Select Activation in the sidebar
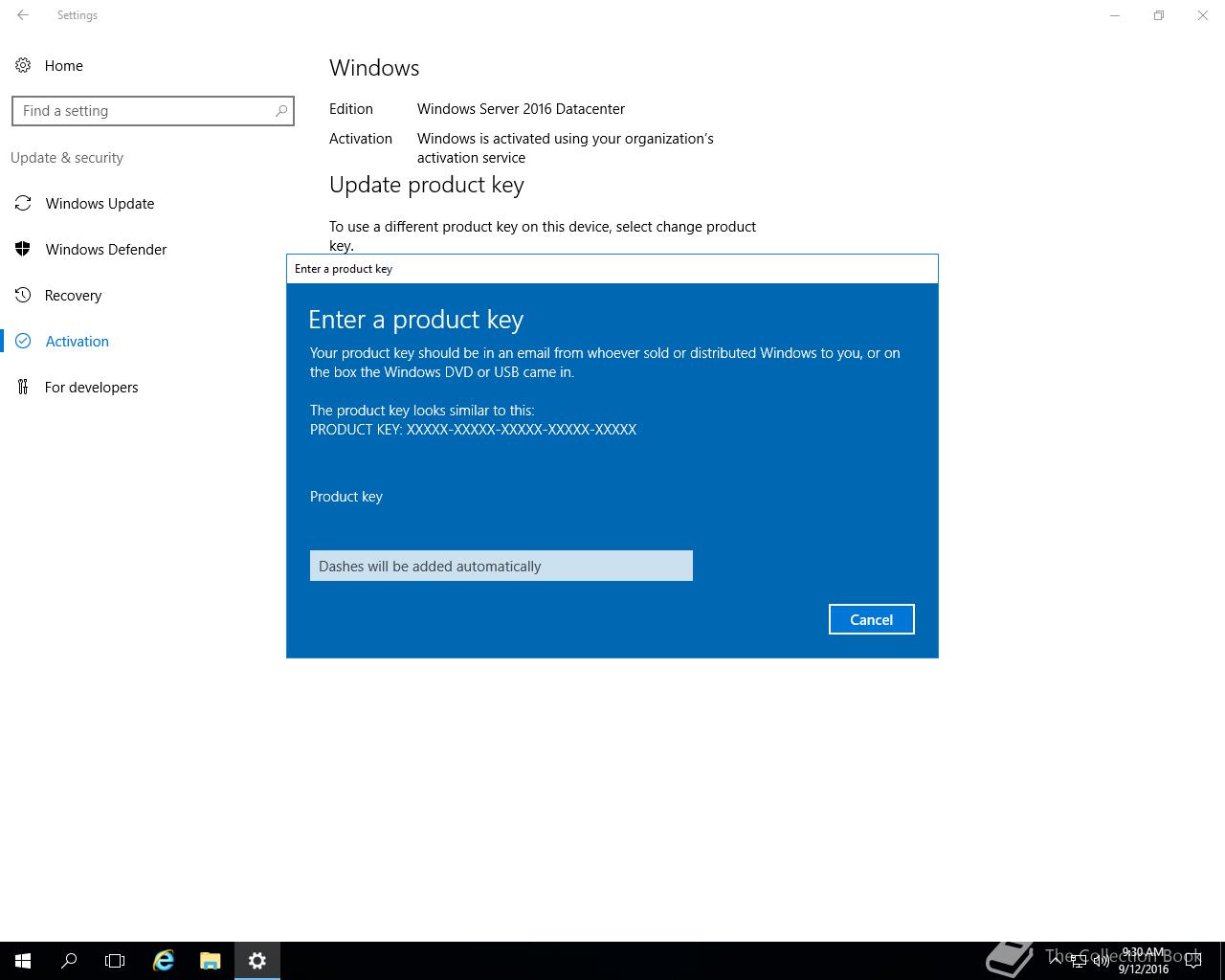 [x=77, y=342]
